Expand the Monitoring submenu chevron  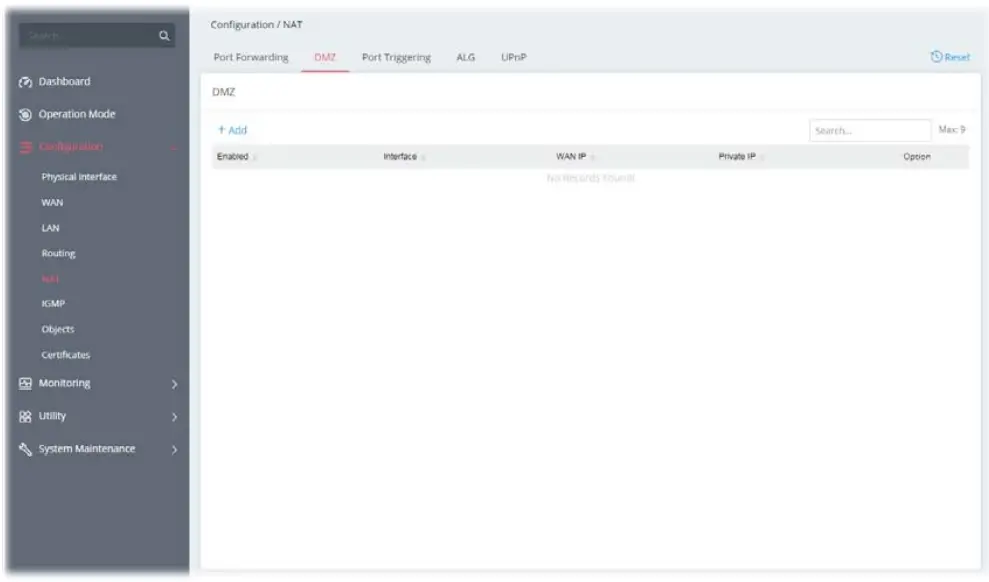pyautogui.click(x=175, y=384)
